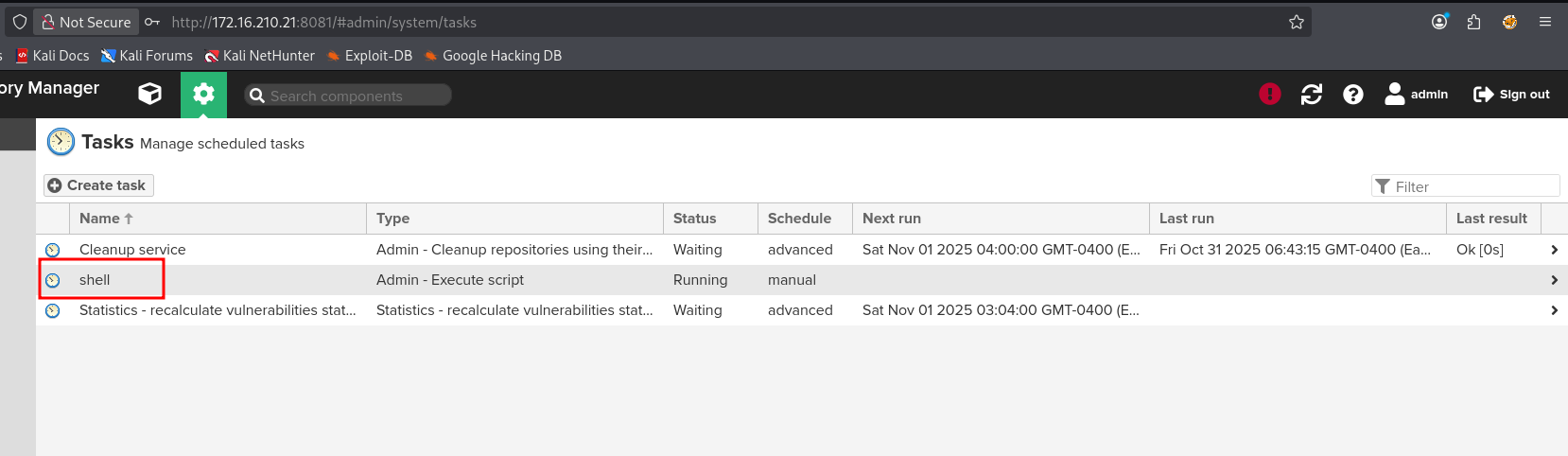This screenshot has height=456, width=1568.
Task: Open the Browse cube icon
Action: pyautogui.click(x=149, y=94)
